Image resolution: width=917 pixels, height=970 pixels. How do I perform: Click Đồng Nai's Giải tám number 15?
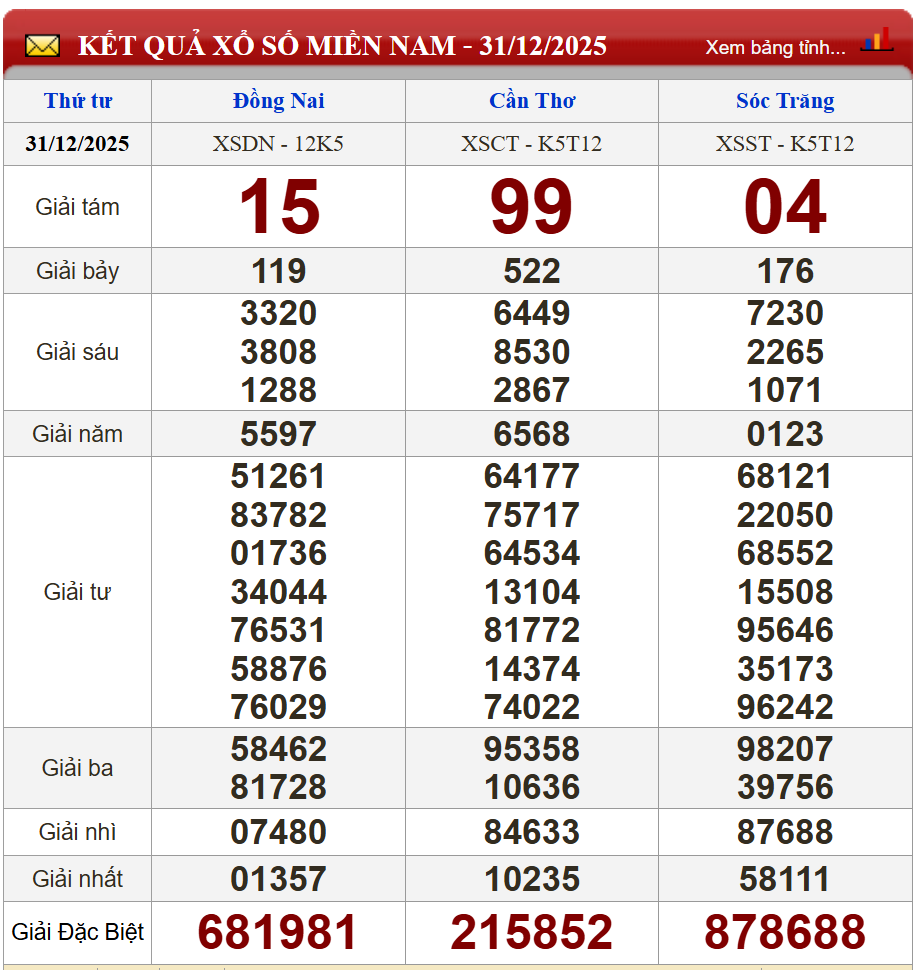[279, 208]
